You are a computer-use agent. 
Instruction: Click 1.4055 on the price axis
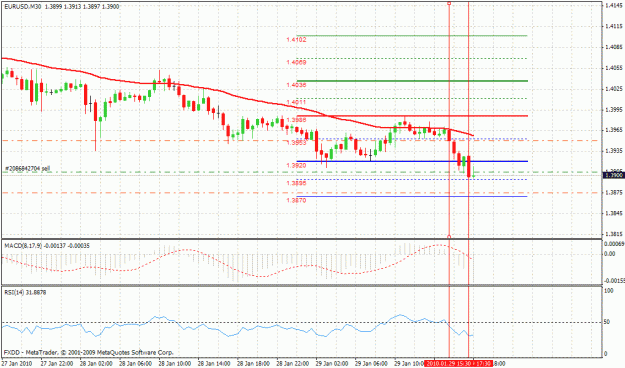tap(614, 68)
